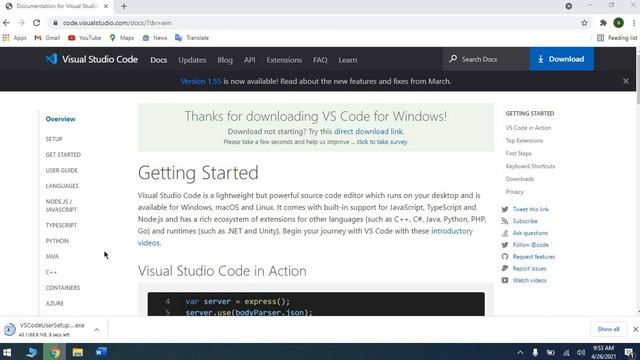Viewport: 640px width, 360px height.
Task: Jump to Top Extensions in page outline
Action: [x=524, y=141]
